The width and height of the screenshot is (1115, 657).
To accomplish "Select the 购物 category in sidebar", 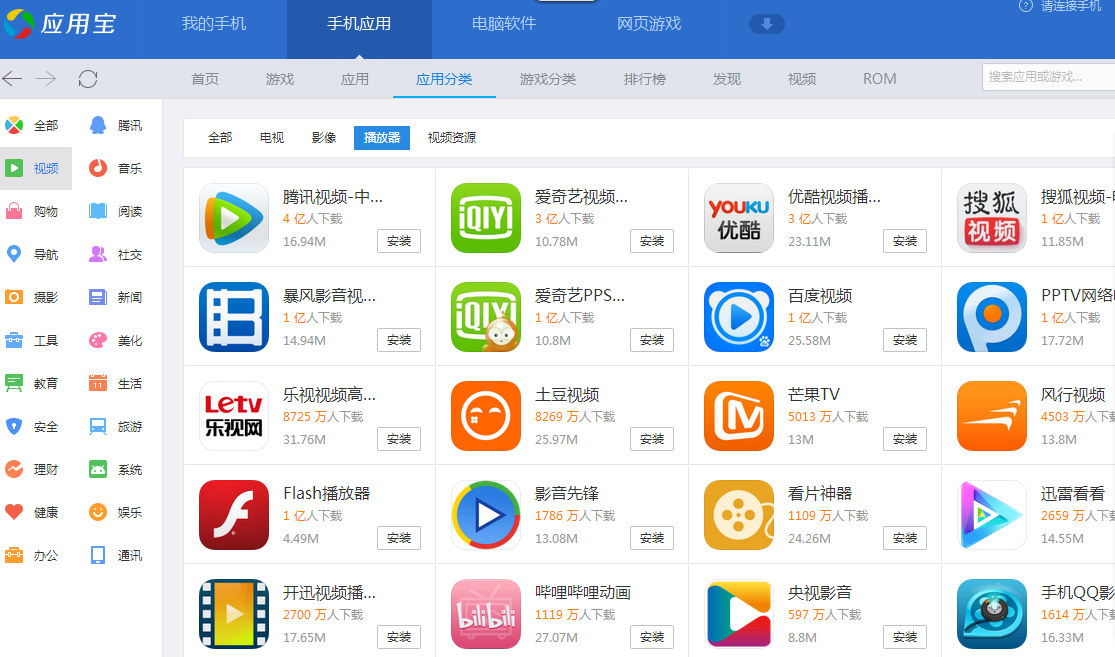I will pyautogui.click(x=31, y=211).
